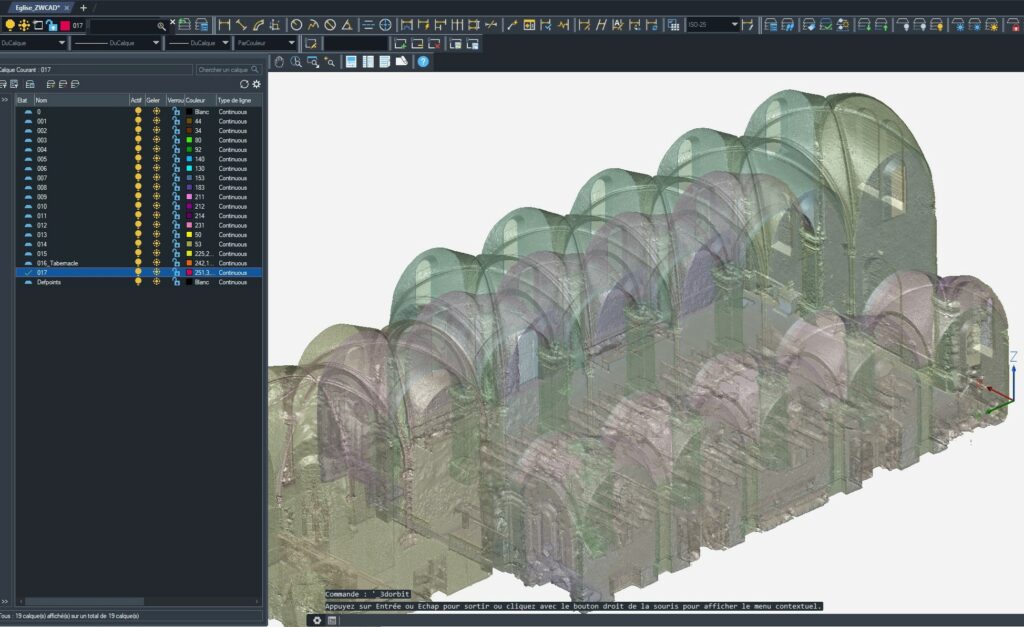Click the settings gear in command line
Image resolution: width=1024 pixels, height=627 pixels.
point(317,620)
